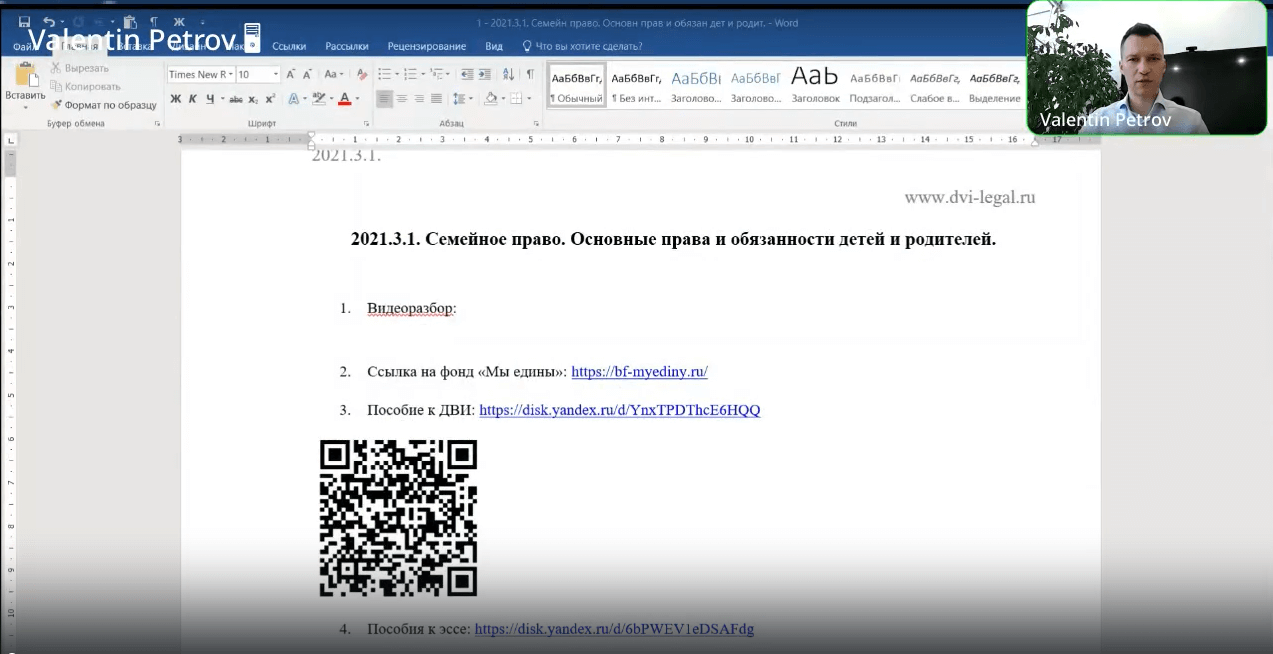Click the borders icon
Image resolution: width=1273 pixels, height=654 pixels.
[516, 98]
